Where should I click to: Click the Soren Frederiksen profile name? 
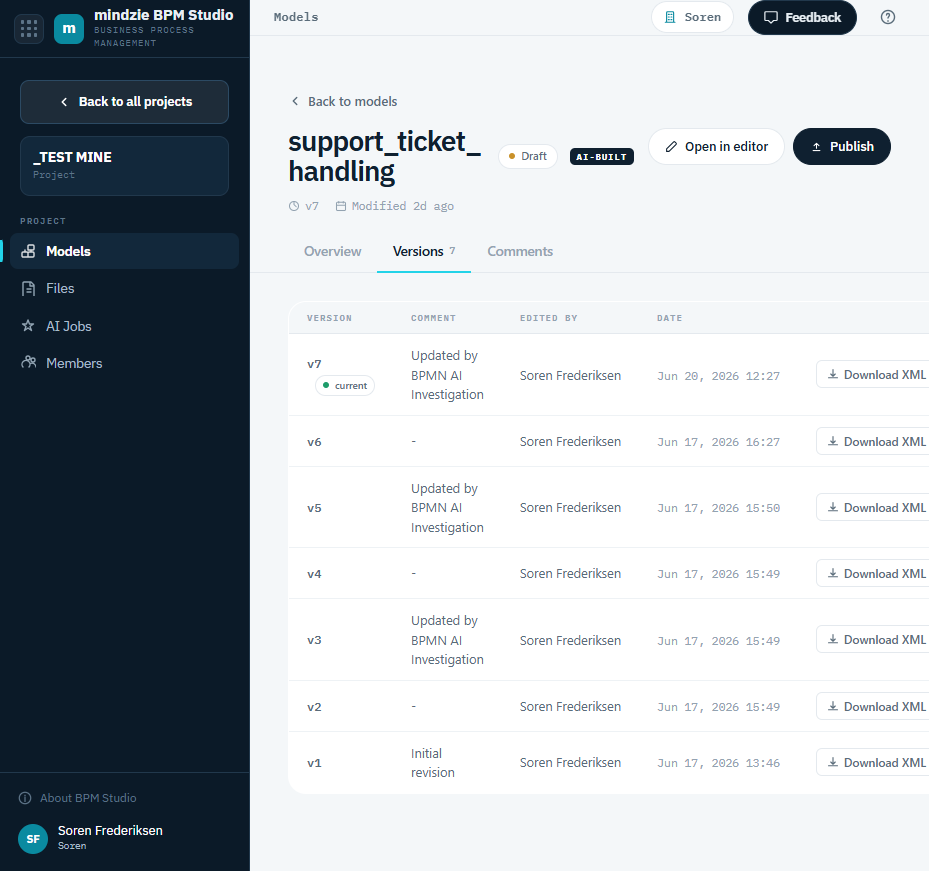click(110, 831)
